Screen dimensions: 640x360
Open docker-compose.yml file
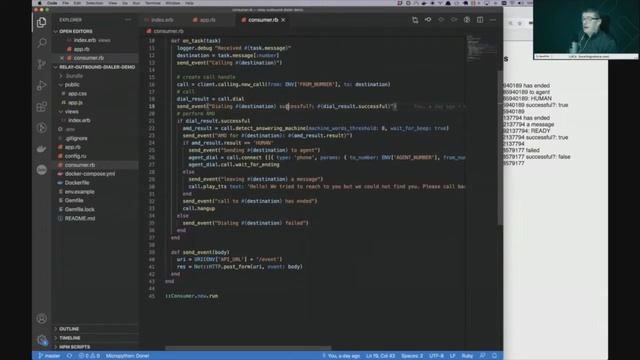(90, 174)
